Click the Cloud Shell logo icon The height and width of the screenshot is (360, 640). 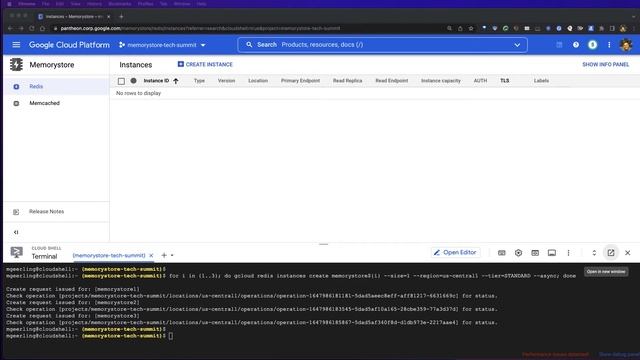(17, 253)
